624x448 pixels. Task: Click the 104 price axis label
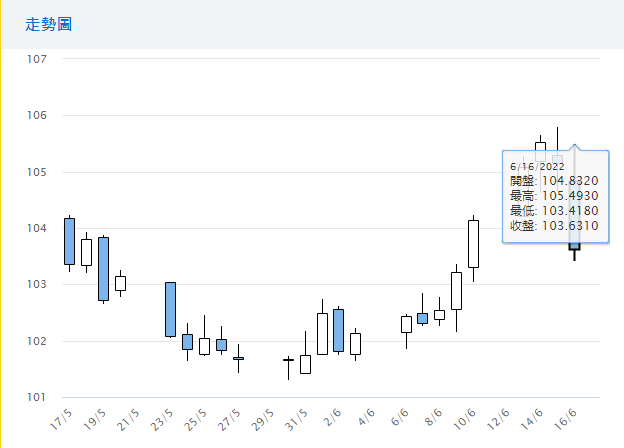click(x=37, y=229)
